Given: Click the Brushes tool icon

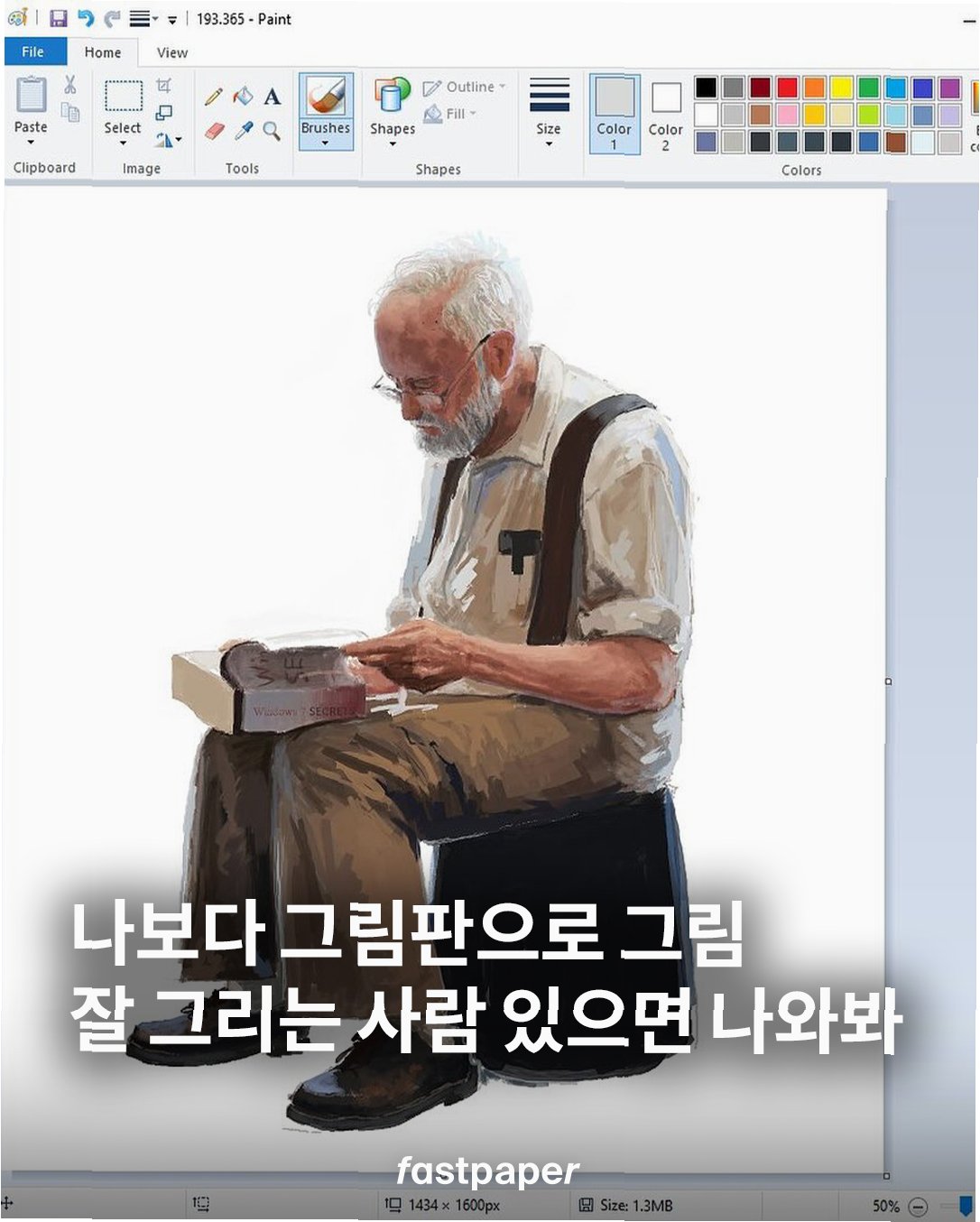Looking at the screenshot, I should point(326,96).
